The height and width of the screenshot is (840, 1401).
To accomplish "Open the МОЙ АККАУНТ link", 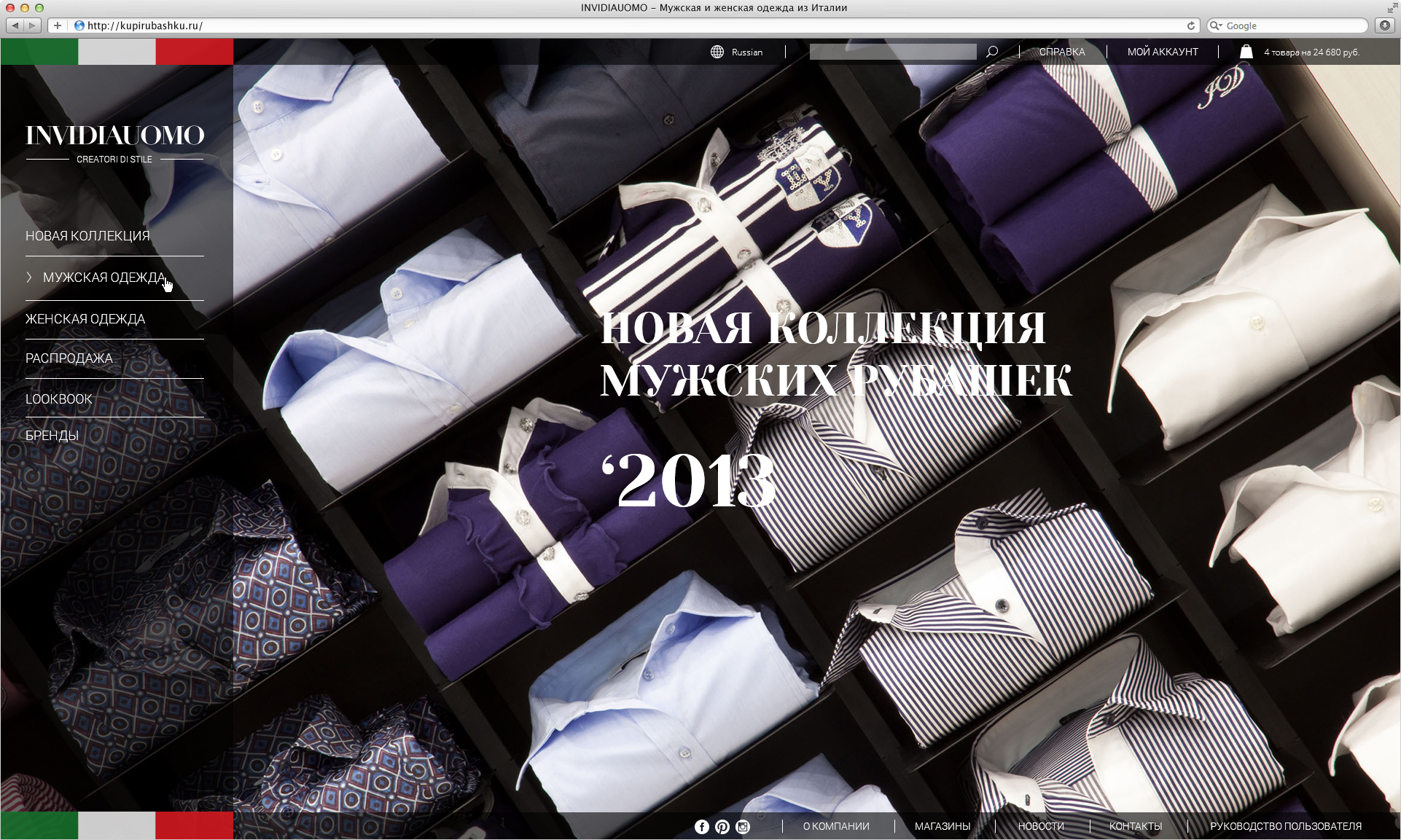I will (1163, 52).
